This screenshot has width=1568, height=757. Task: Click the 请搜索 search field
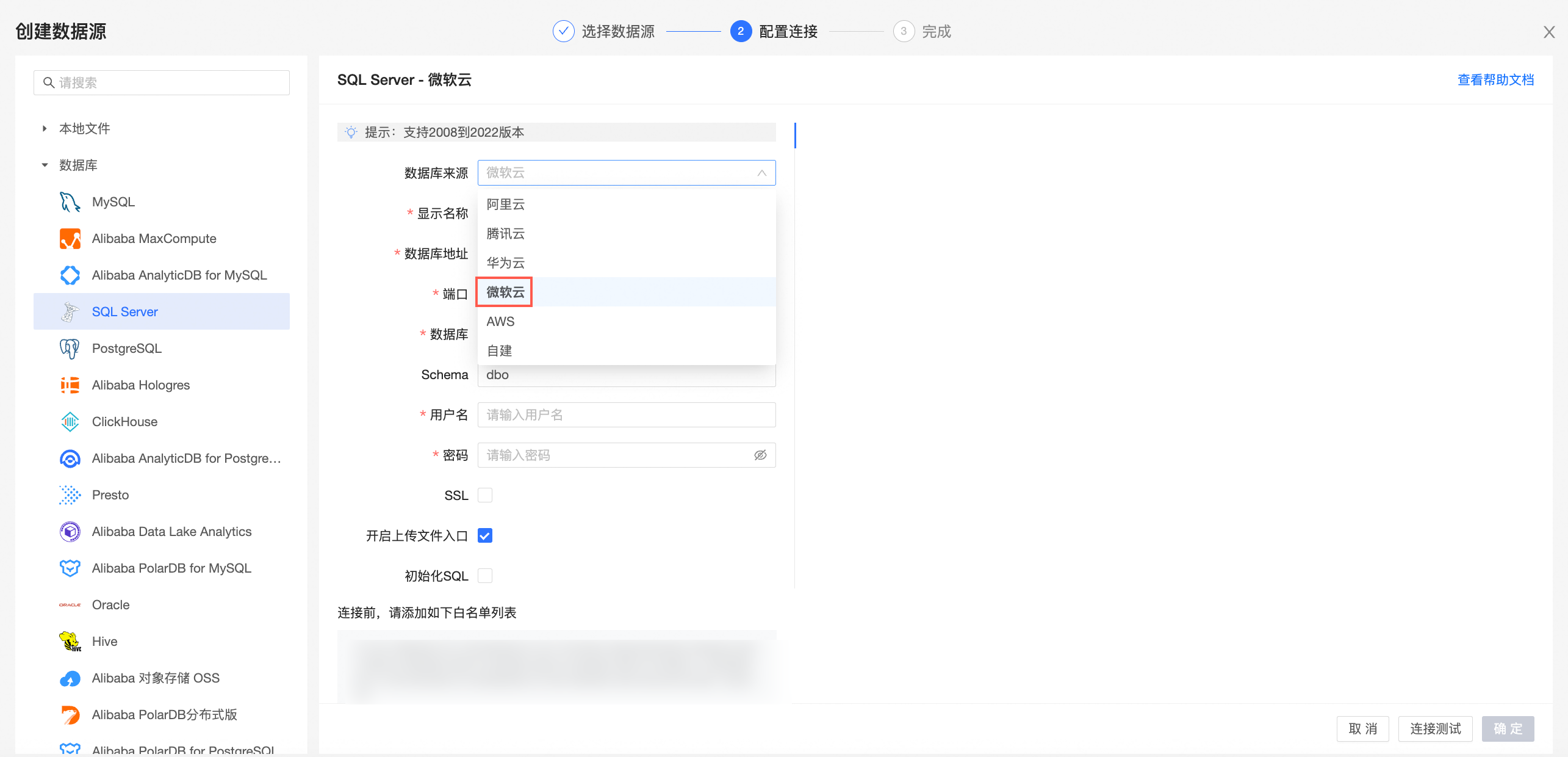coord(162,82)
